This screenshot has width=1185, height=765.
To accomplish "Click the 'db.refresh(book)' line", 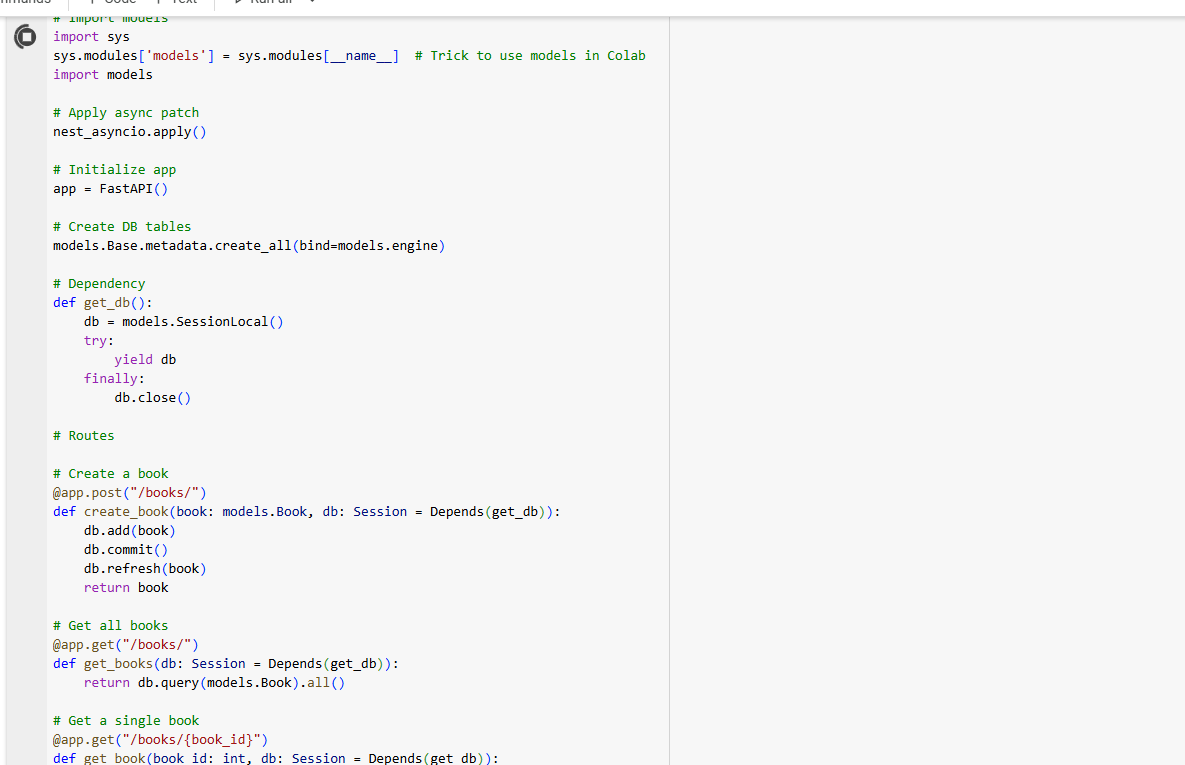I will 145,568.
